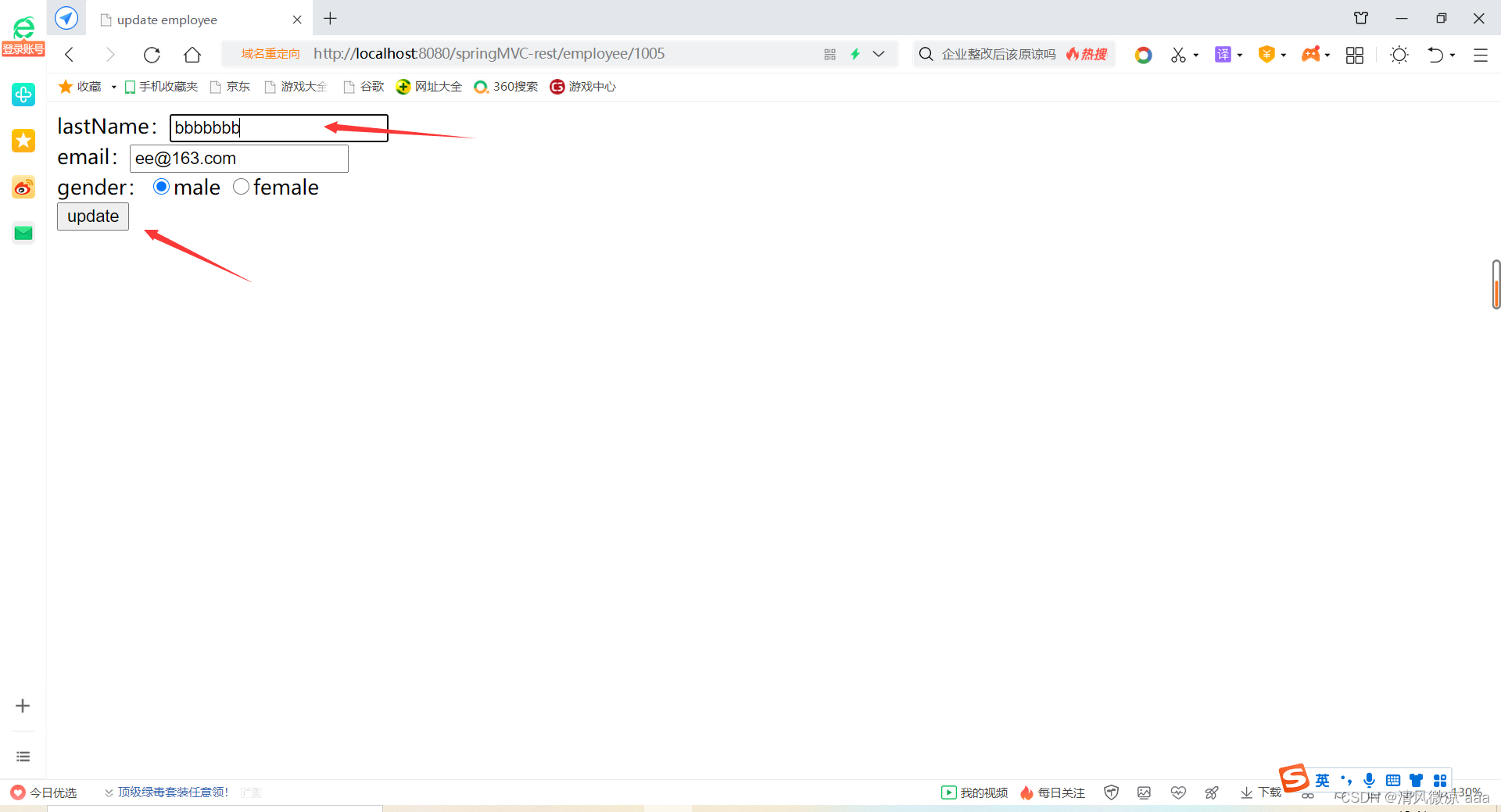This screenshot has width=1501, height=812.
Task: Click the 登录账号 login logo
Action: point(23,37)
